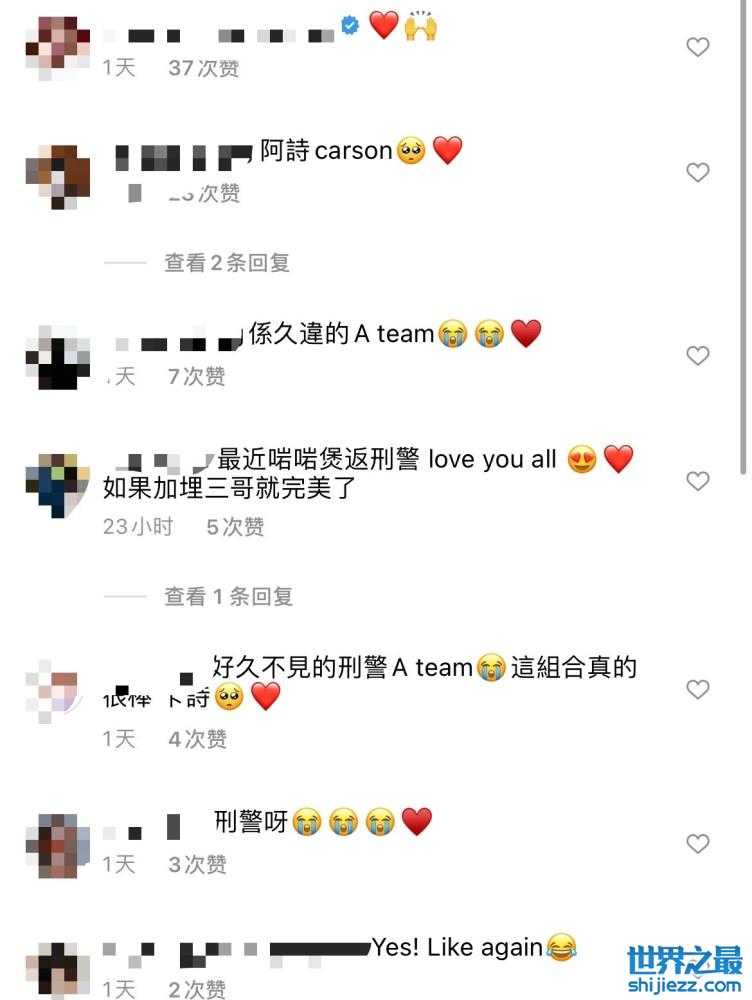Image resolution: width=752 pixels, height=1000 pixels.
Task: Expand 查看2条回复 replies
Action: click(x=227, y=262)
